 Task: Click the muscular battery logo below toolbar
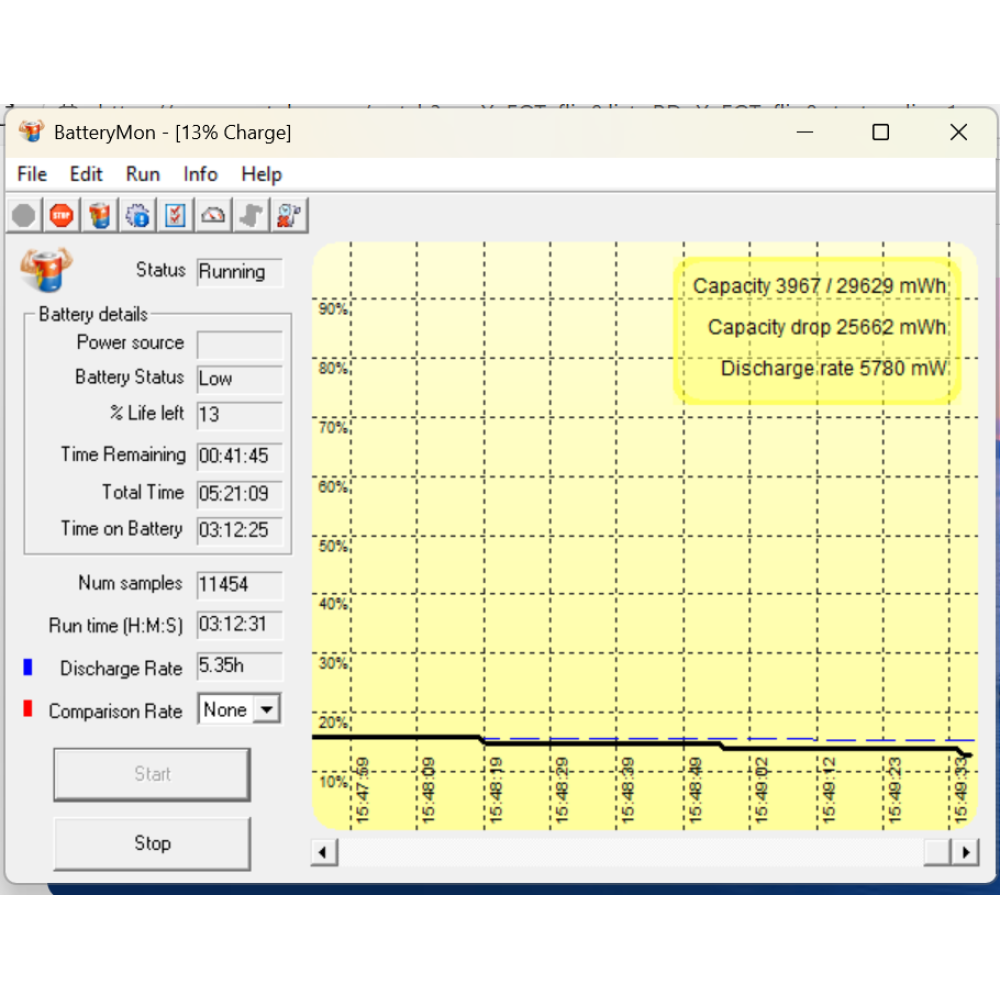pos(46,270)
